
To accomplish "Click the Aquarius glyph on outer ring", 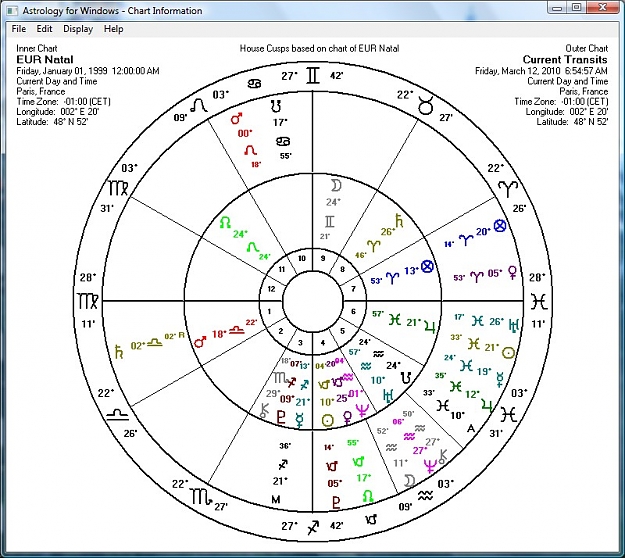I will (x=425, y=495).
